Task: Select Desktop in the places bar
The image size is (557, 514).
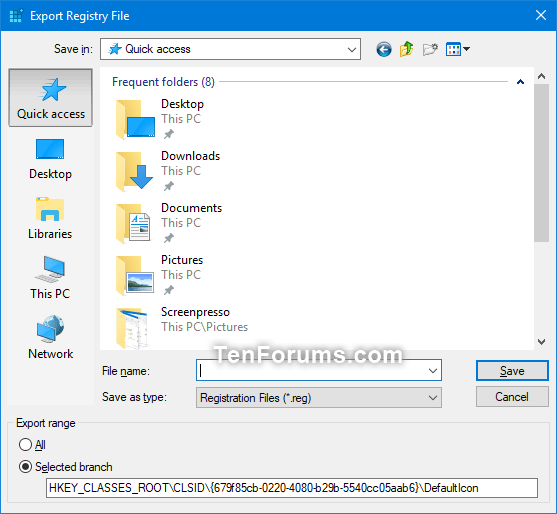Action: [50, 159]
